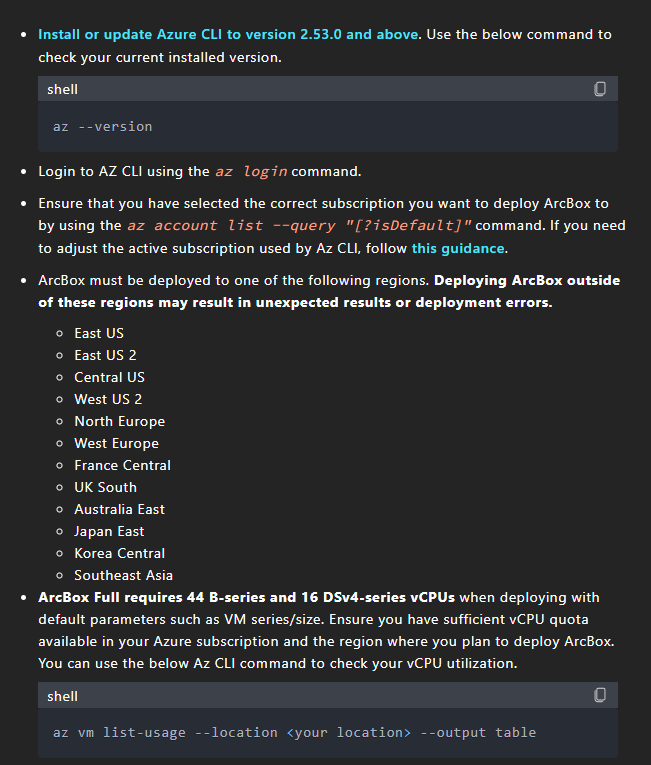Click the UK South region item
Screen dimensions: 651x765
[105, 487]
